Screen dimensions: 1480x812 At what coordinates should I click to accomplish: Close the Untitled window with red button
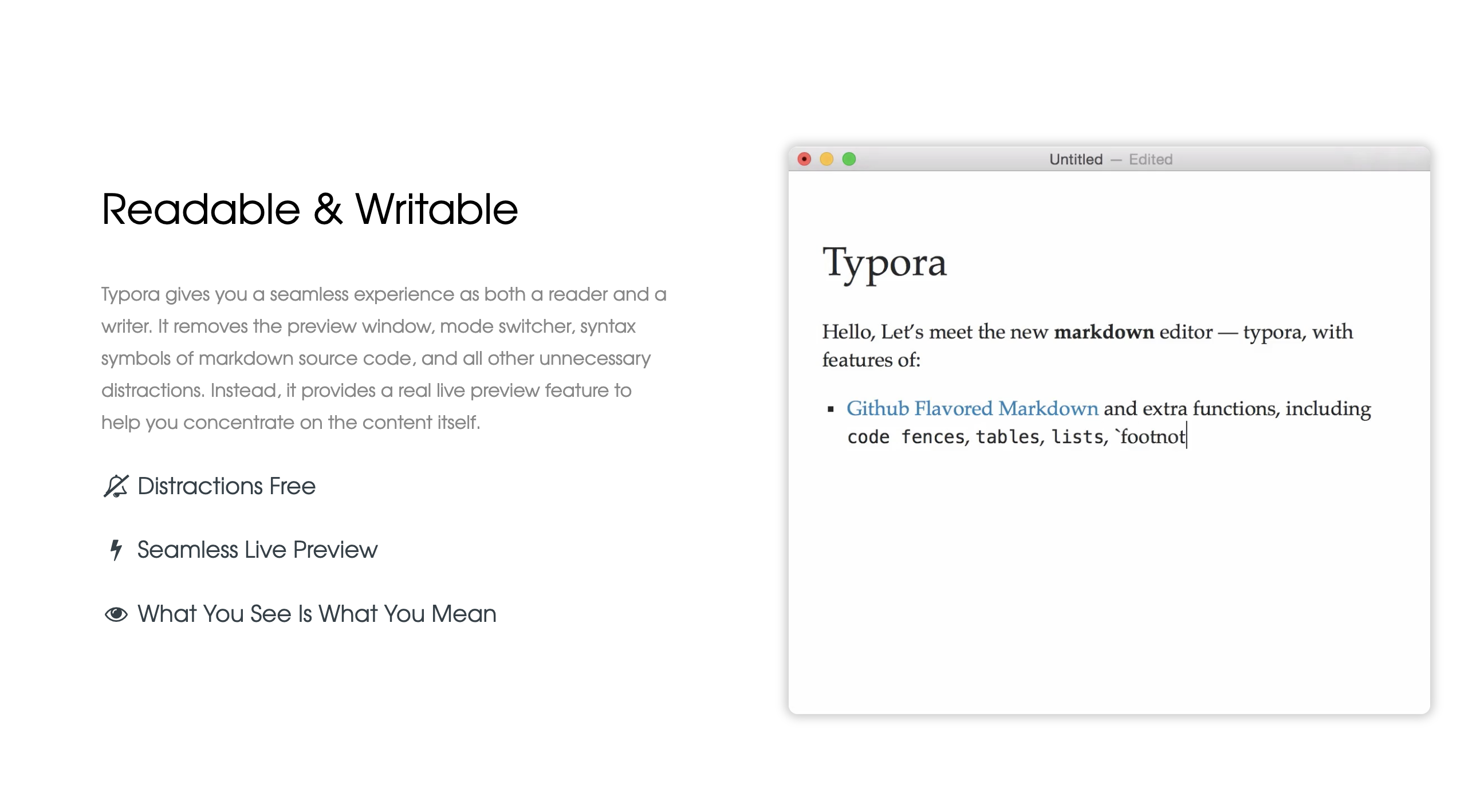[x=804, y=159]
